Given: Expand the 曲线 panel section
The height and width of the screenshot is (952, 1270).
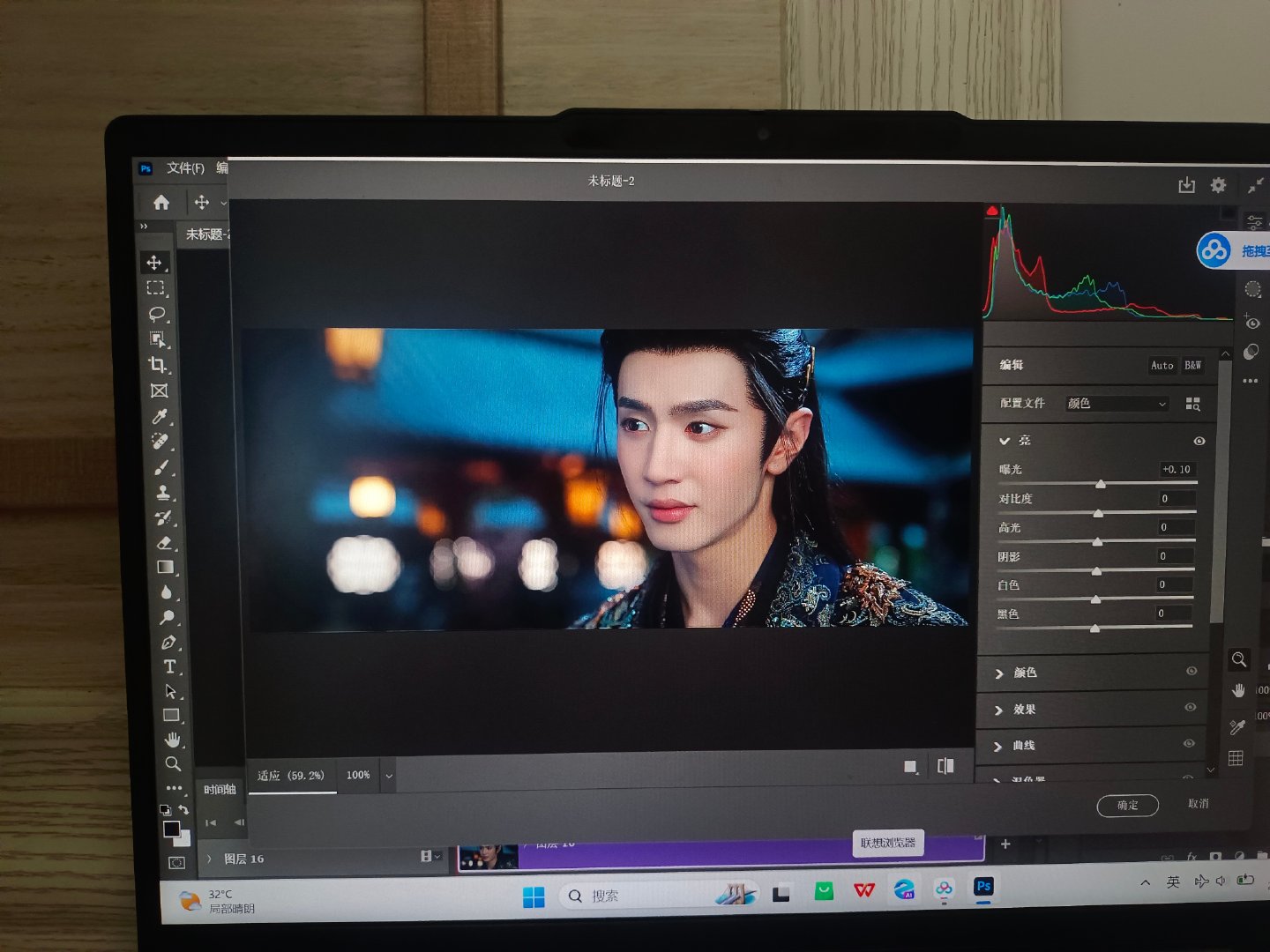Looking at the screenshot, I should coord(997,747).
